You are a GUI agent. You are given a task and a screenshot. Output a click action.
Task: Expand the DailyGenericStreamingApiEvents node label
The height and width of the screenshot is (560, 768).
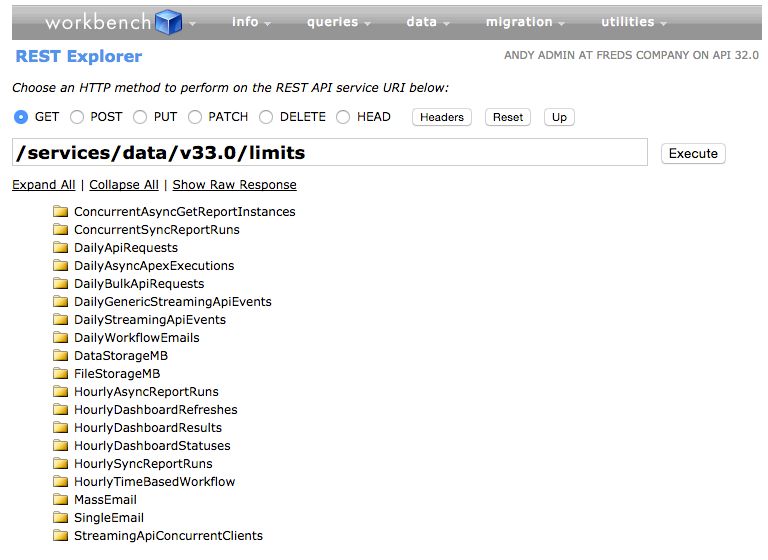coord(172,302)
